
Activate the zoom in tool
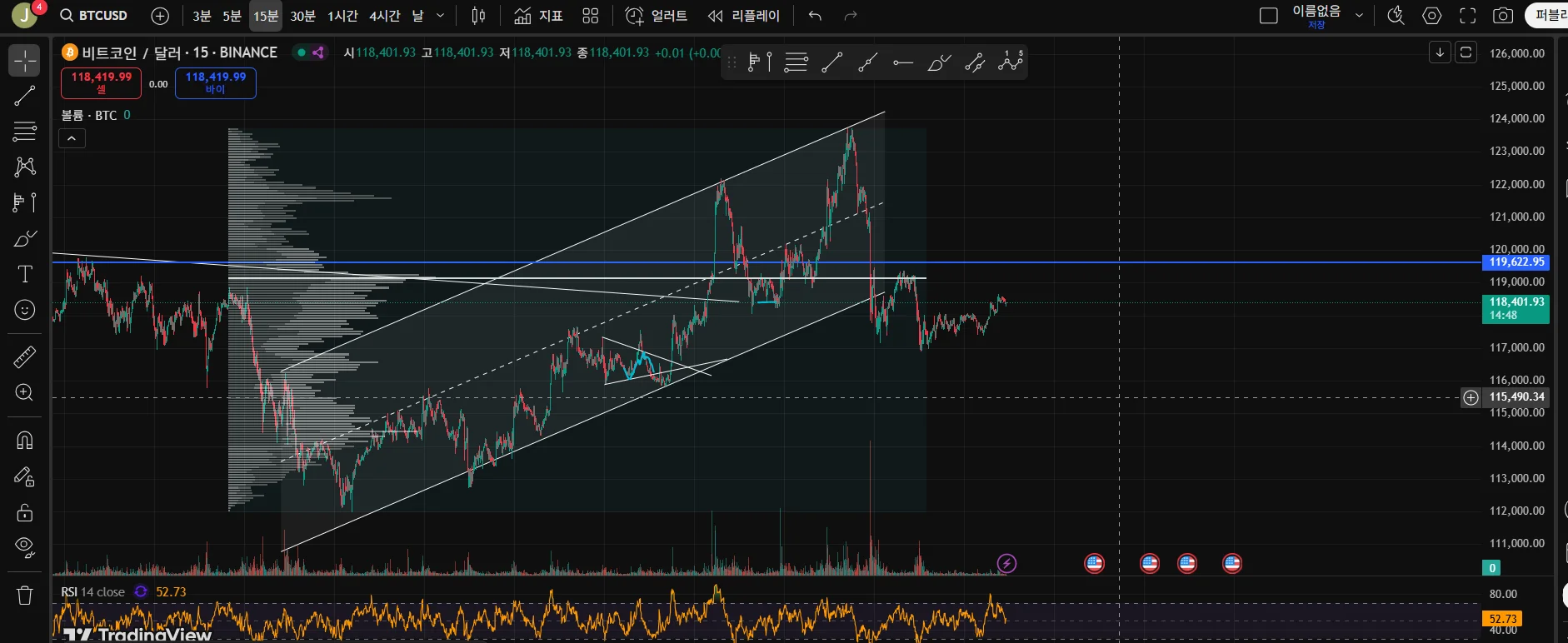click(25, 392)
